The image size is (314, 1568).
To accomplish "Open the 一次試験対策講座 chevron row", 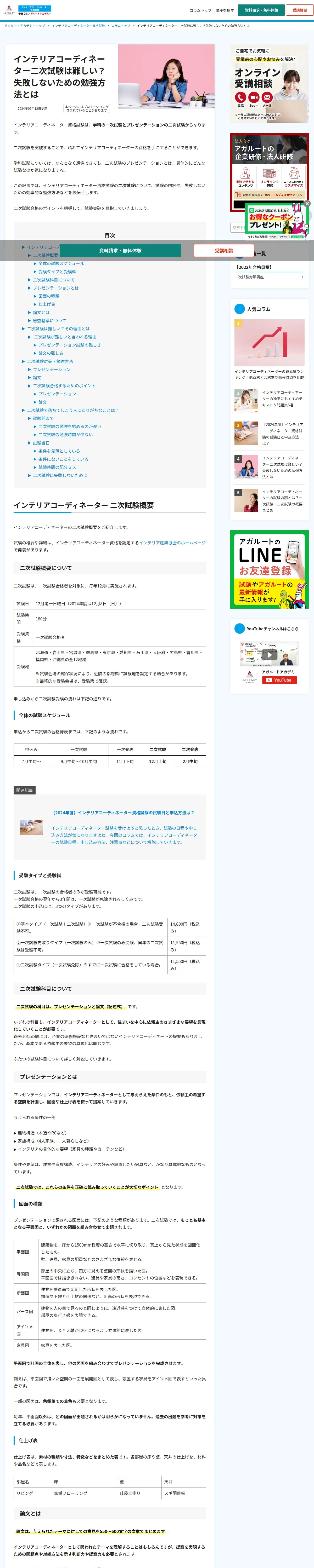I will 269,277.
